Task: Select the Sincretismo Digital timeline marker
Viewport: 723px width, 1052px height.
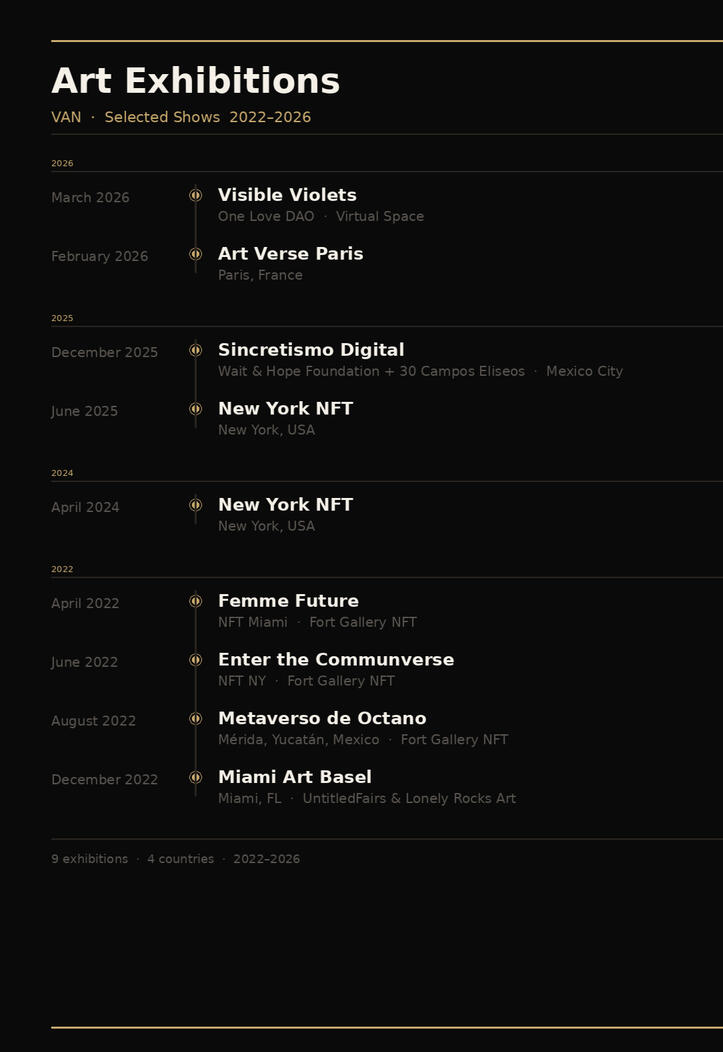Action: [x=195, y=350]
